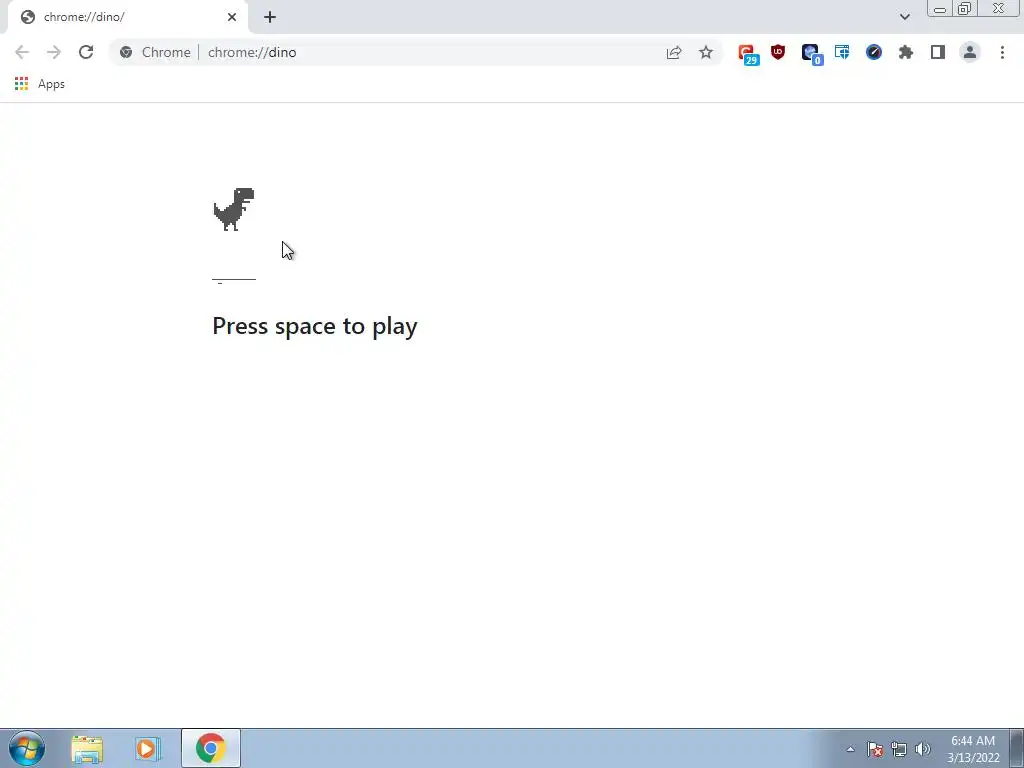Open the blue window shield extension
The width and height of the screenshot is (1024, 768).
click(842, 52)
